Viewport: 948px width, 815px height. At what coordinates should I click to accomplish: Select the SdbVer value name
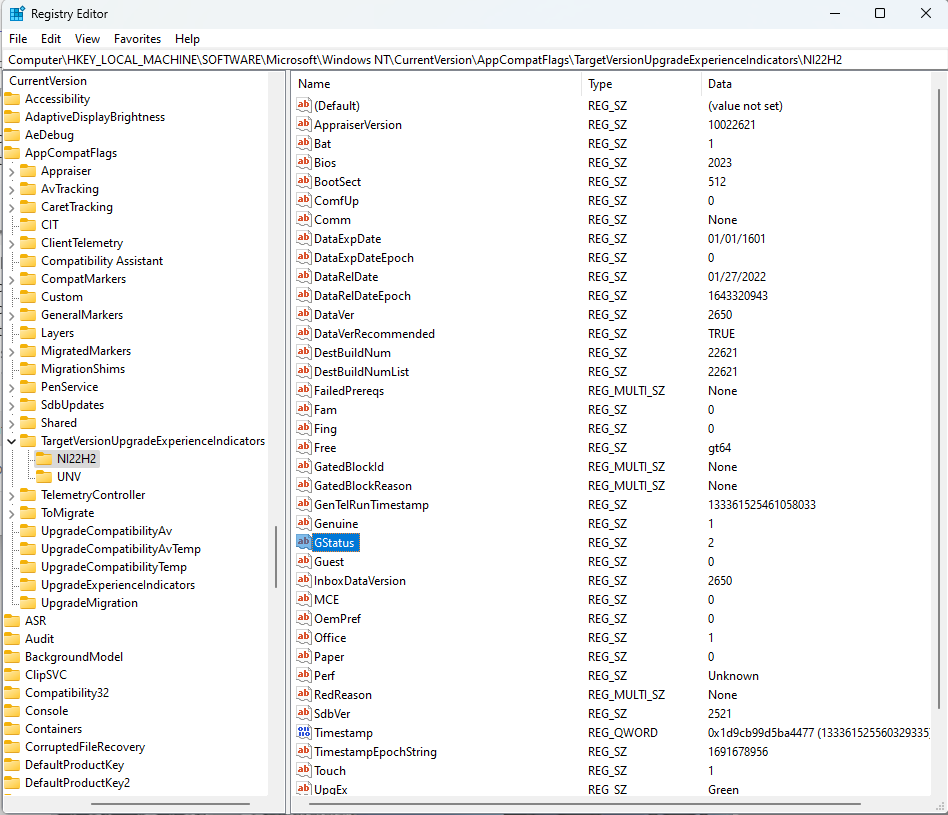tap(332, 713)
